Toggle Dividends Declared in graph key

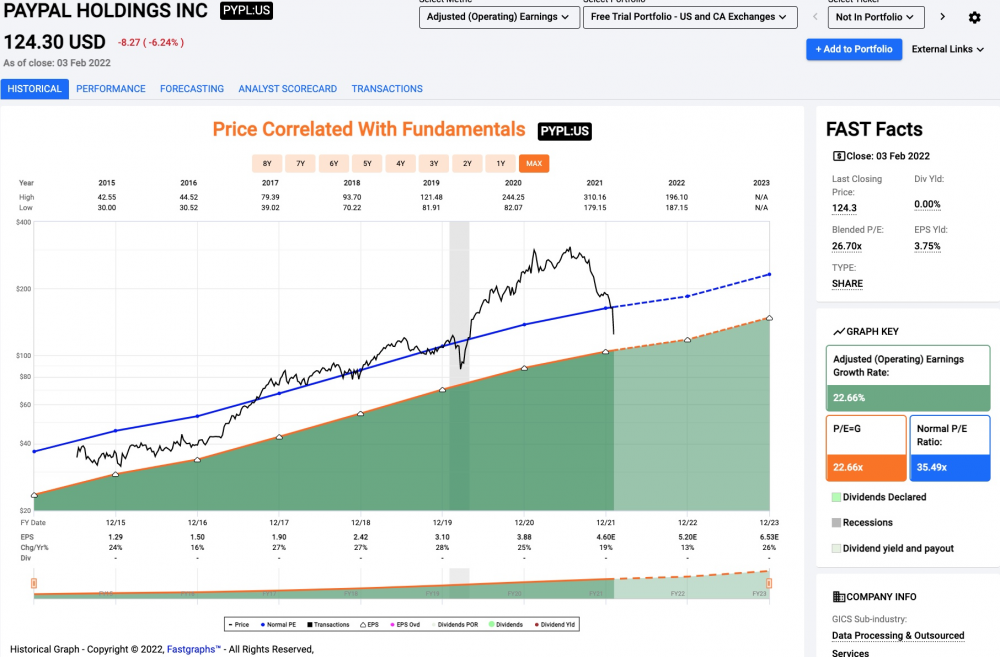(879, 497)
